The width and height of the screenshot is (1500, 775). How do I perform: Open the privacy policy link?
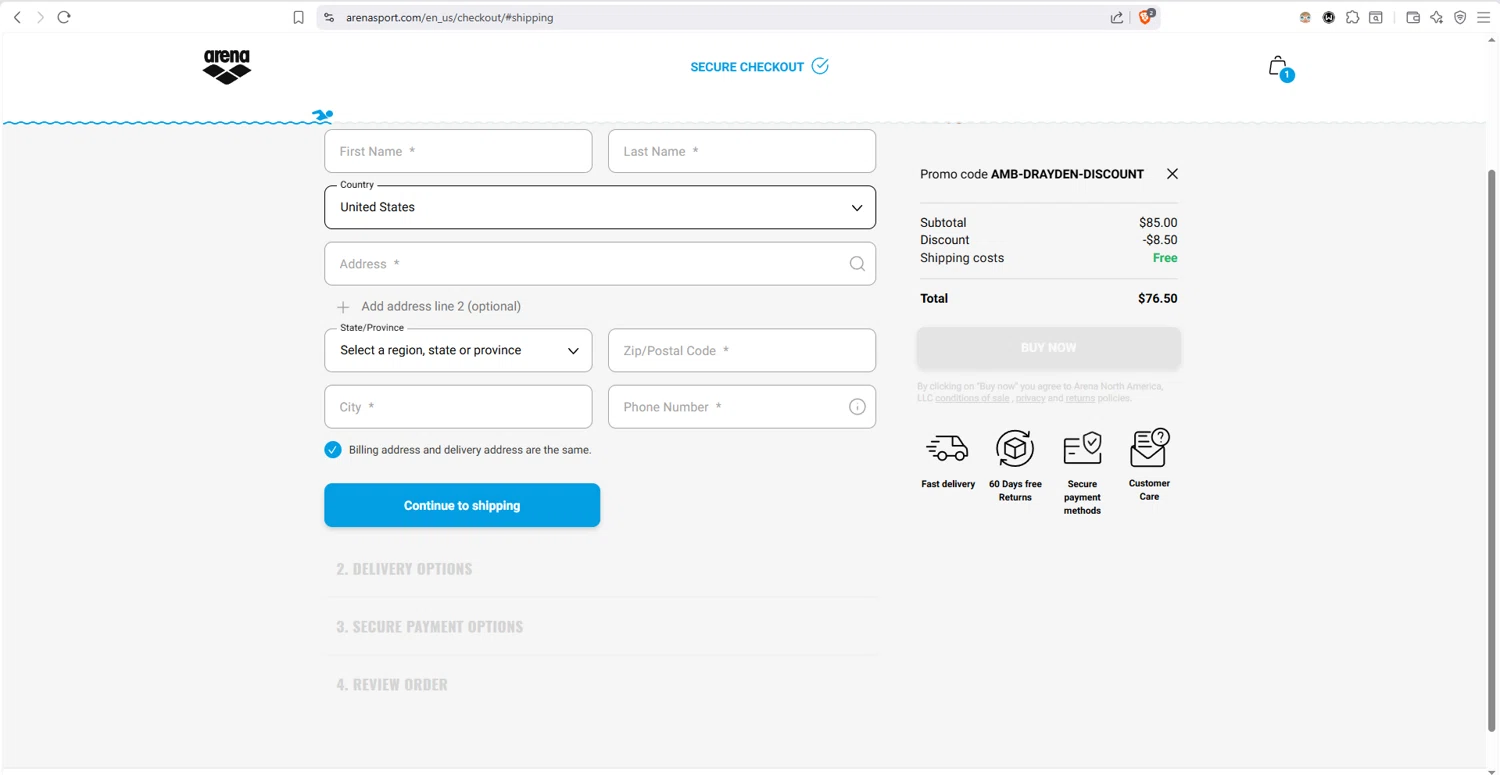coord(1030,398)
